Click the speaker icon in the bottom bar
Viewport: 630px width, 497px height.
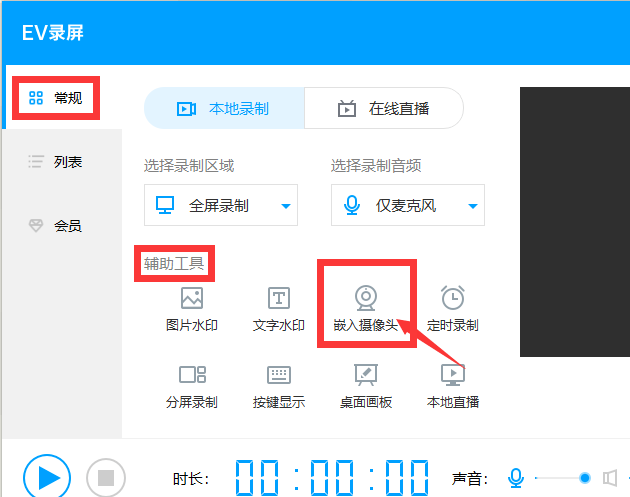pos(610,478)
